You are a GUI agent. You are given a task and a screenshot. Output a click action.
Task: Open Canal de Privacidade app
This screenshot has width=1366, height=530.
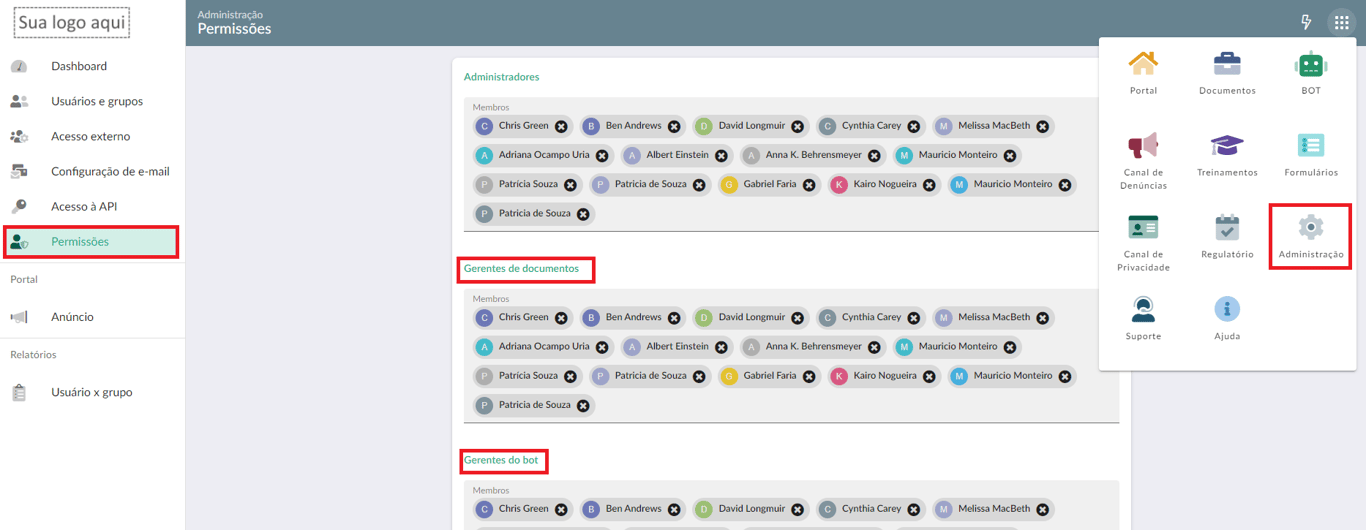click(1143, 242)
